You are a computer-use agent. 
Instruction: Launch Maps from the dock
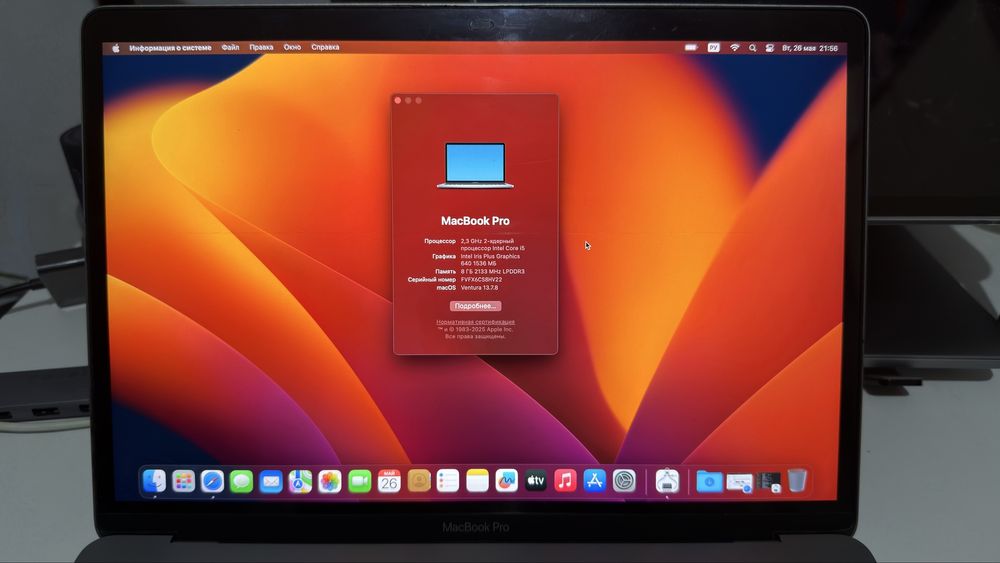[x=300, y=481]
